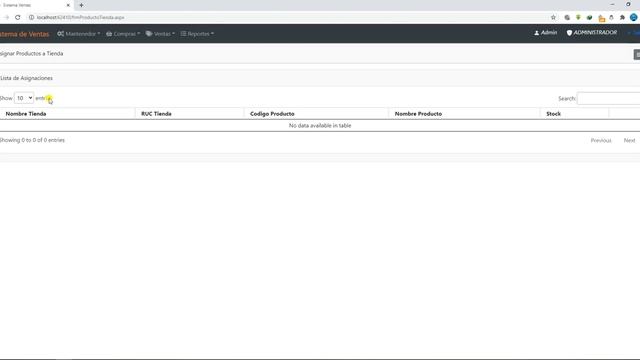The width and height of the screenshot is (640, 360).
Task: Click the ADMINISTRADOR role label
Action: click(596, 33)
